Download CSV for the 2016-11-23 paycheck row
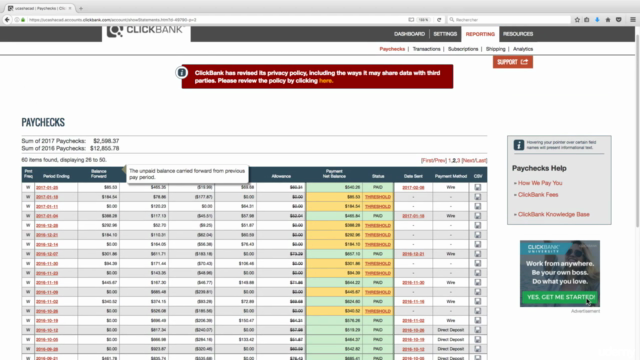This screenshot has height=360, width=640. pyautogui.click(x=478, y=273)
